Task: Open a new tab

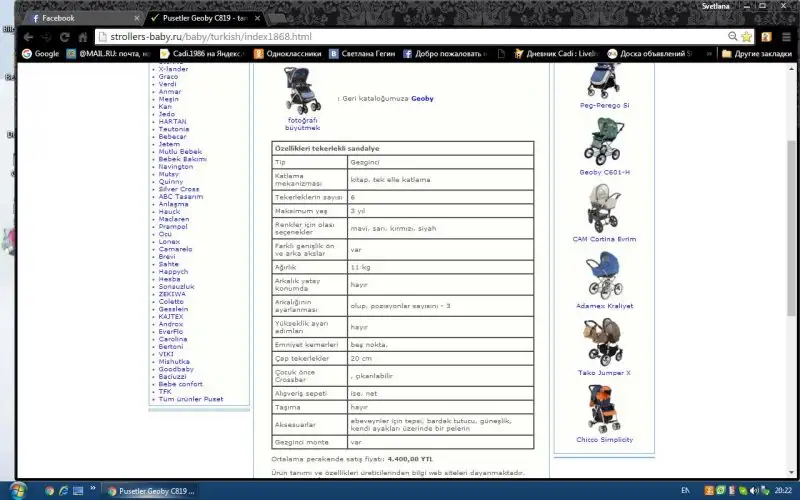Action: 277,19
